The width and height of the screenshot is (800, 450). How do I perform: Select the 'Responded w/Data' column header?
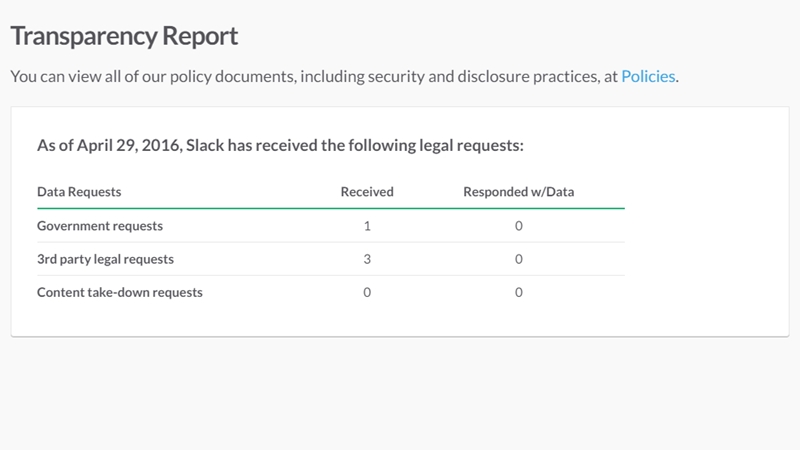click(518, 192)
